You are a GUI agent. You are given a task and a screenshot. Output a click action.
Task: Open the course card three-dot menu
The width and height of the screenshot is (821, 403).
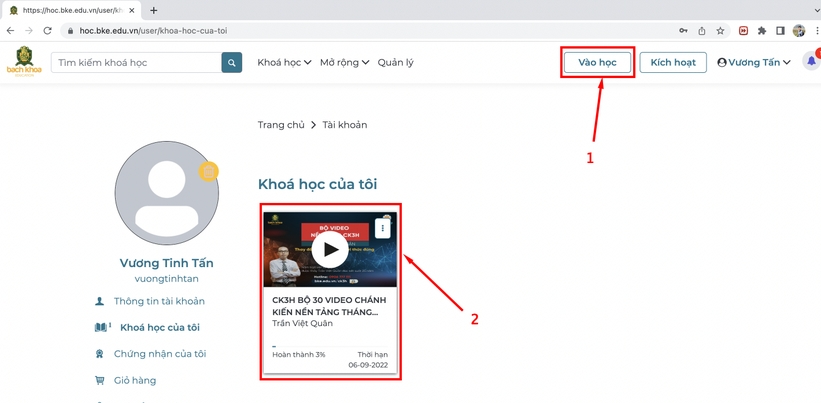pyautogui.click(x=382, y=228)
